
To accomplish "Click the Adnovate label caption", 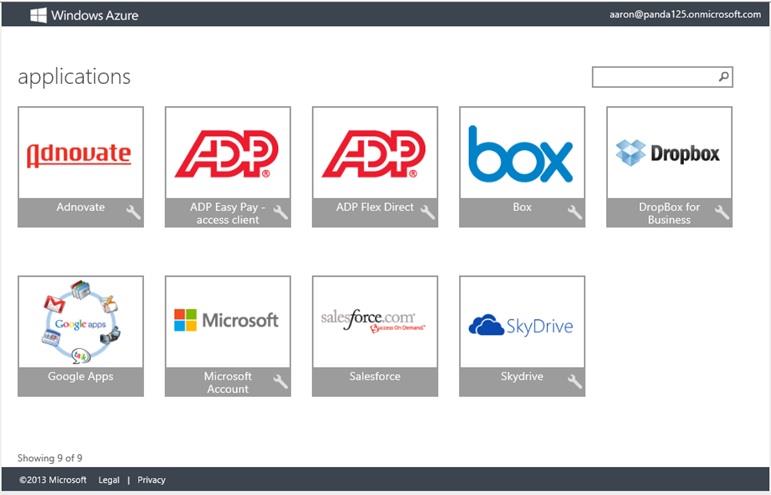I will pyautogui.click(x=80, y=207).
